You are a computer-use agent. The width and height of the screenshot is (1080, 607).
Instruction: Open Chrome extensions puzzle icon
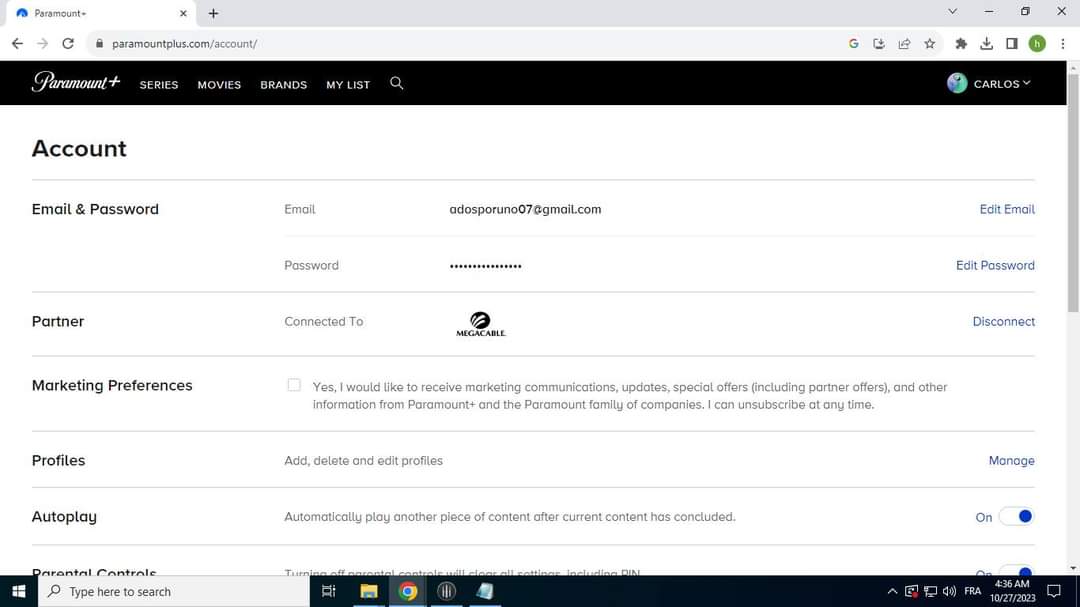point(961,43)
